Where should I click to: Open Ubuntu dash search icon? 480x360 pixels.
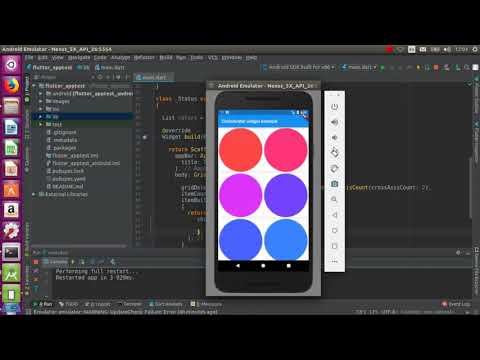(x=11, y=65)
